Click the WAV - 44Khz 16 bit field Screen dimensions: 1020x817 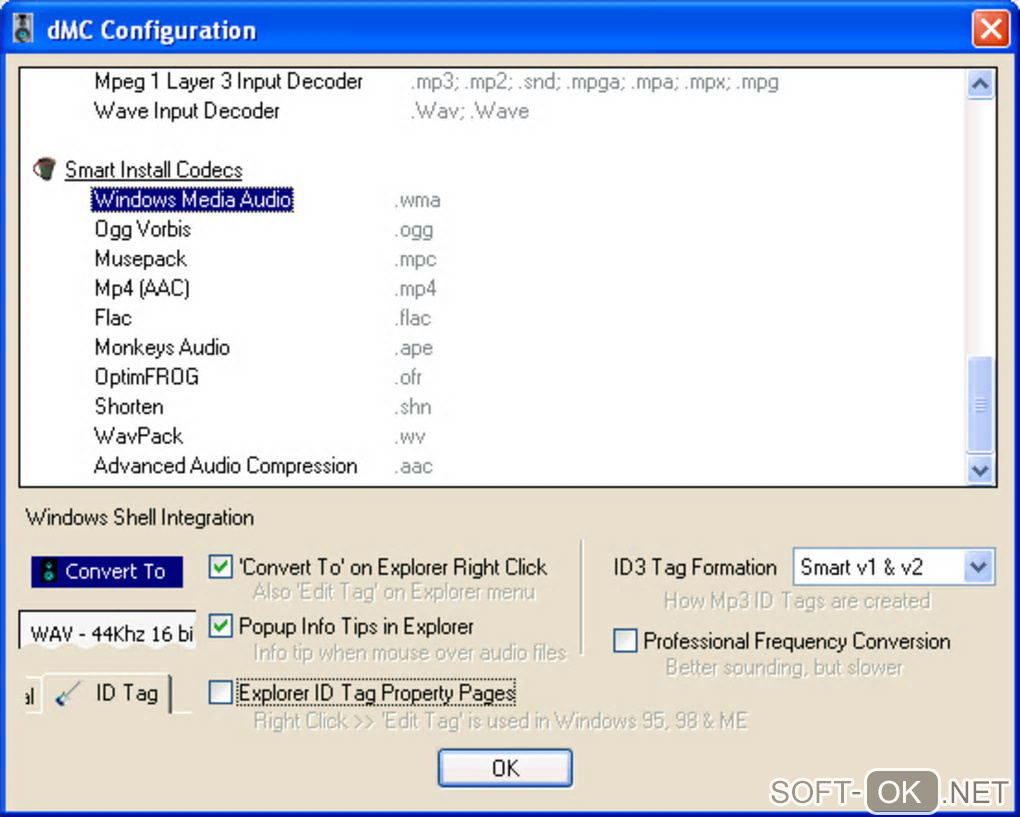[x=108, y=631]
